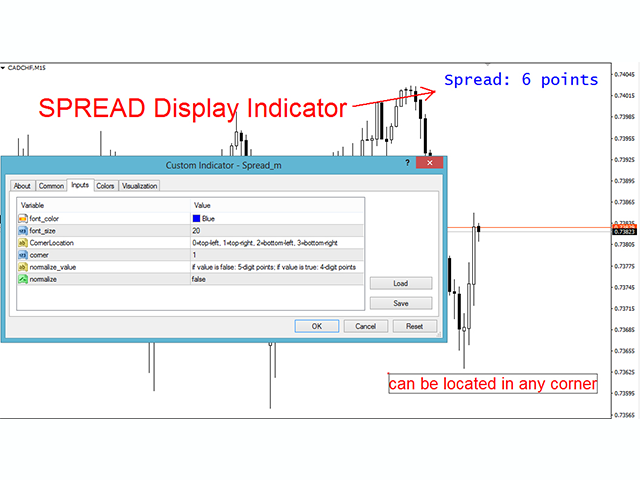Click the corner integer type icon
This screenshot has width=640, height=480.
22,255
